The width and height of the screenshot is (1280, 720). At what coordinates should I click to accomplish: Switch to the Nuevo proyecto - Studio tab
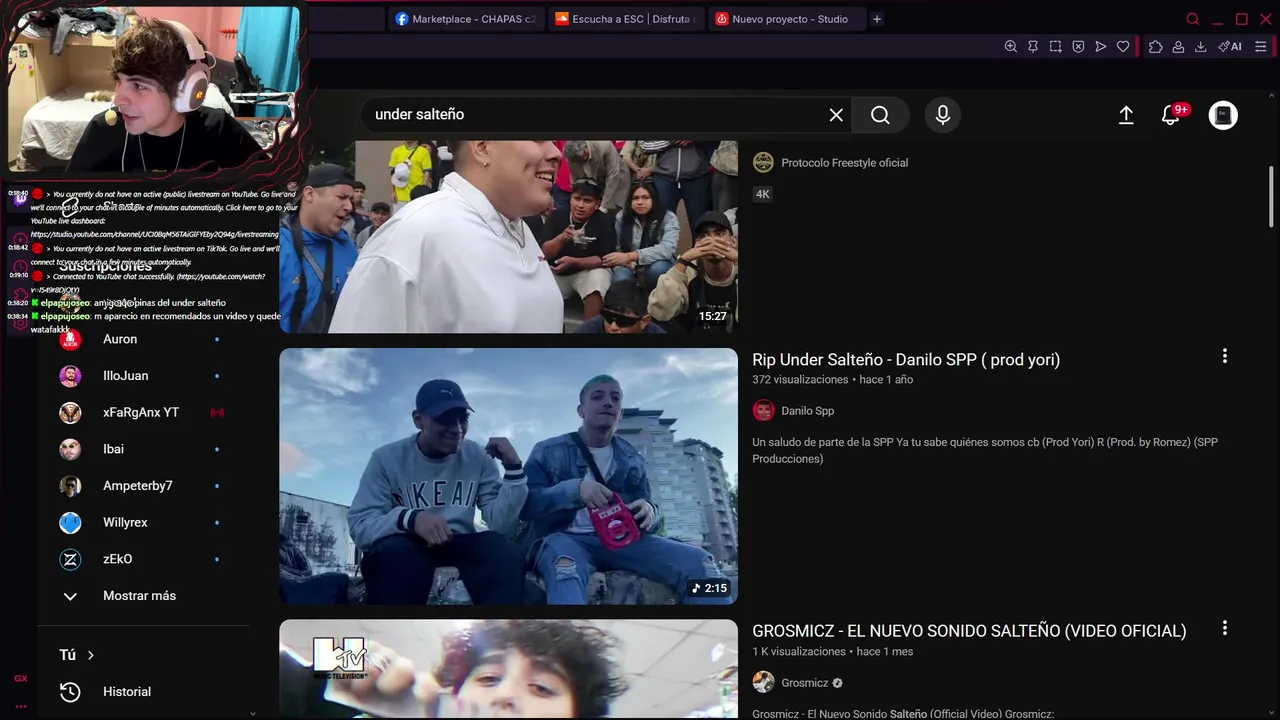pyautogui.click(x=786, y=19)
